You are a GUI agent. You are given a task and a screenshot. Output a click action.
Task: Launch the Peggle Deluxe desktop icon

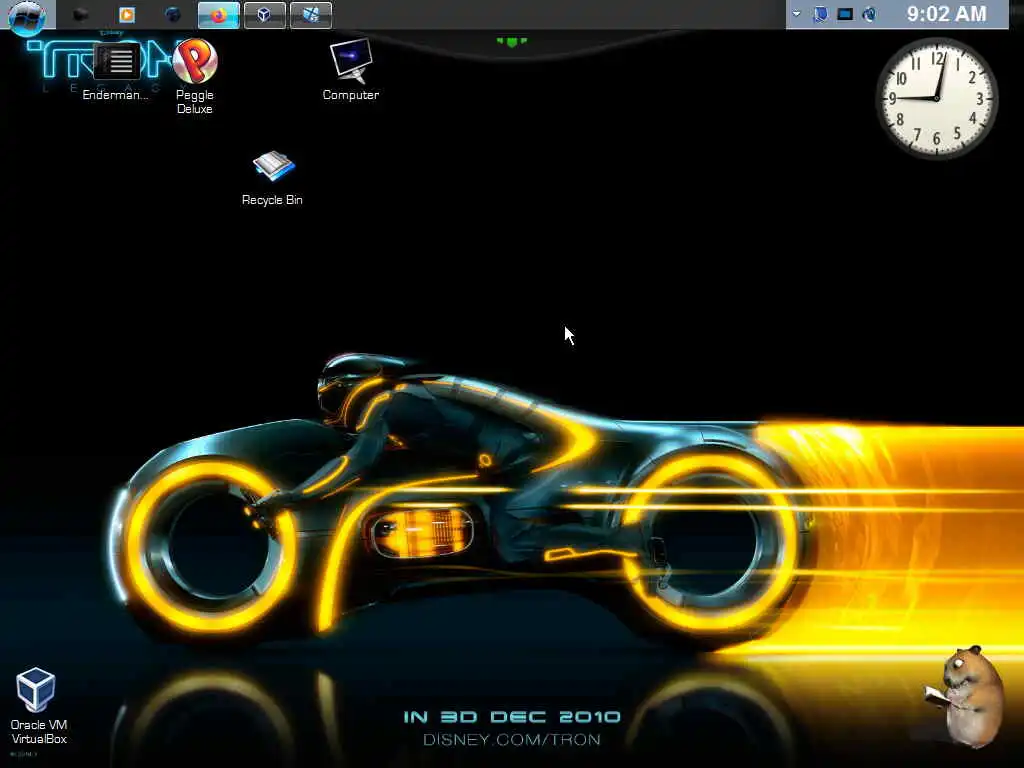point(195,76)
